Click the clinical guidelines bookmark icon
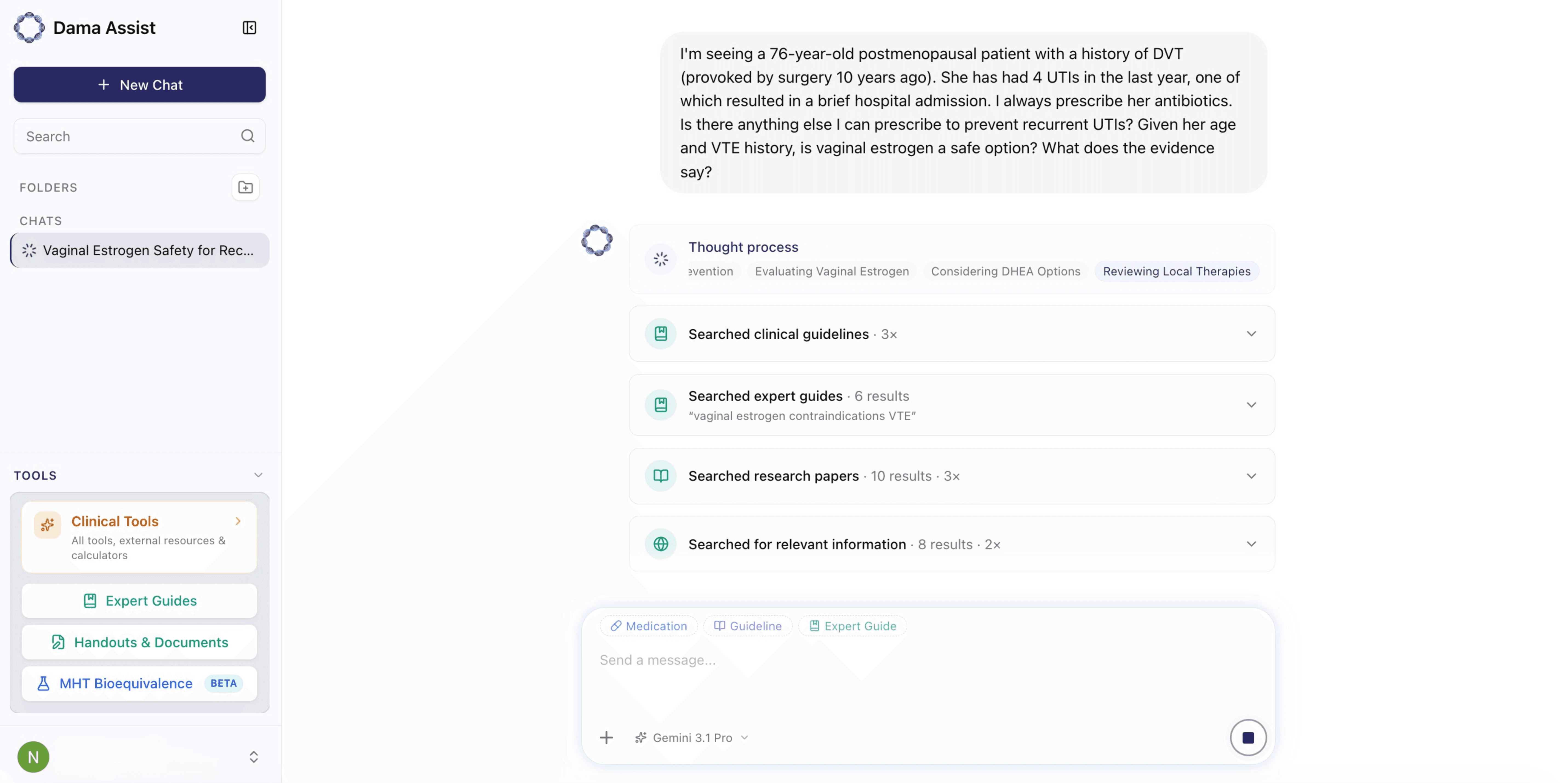Image resolution: width=1568 pixels, height=783 pixels. click(660, 334)
